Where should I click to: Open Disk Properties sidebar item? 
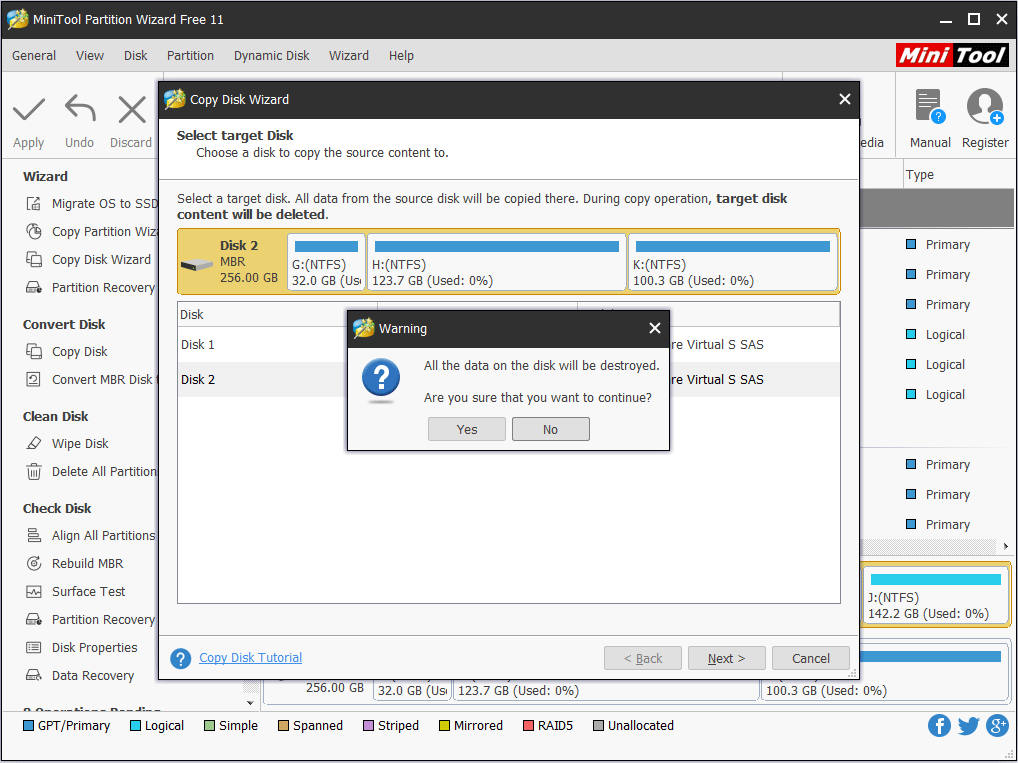pyautogui.click(x=82, y=647)
